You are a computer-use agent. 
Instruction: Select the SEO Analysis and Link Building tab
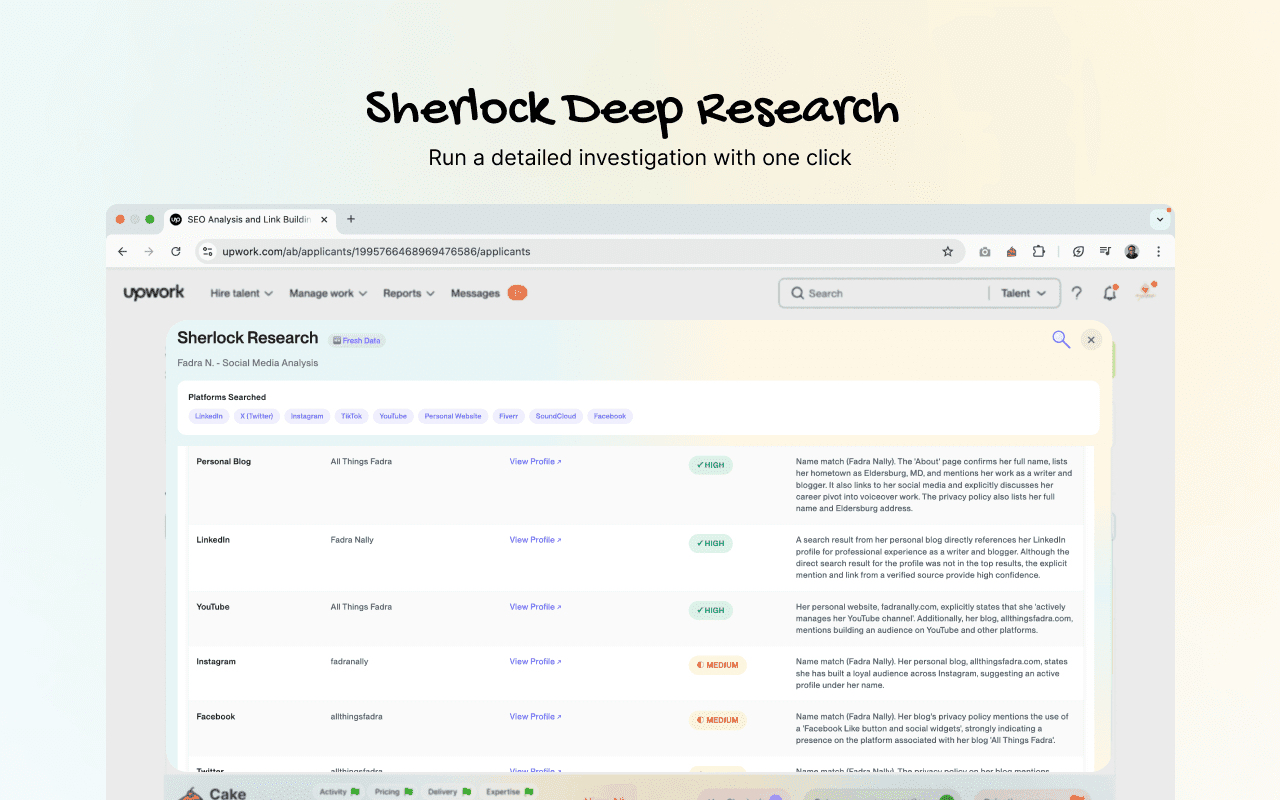point(250,219)
